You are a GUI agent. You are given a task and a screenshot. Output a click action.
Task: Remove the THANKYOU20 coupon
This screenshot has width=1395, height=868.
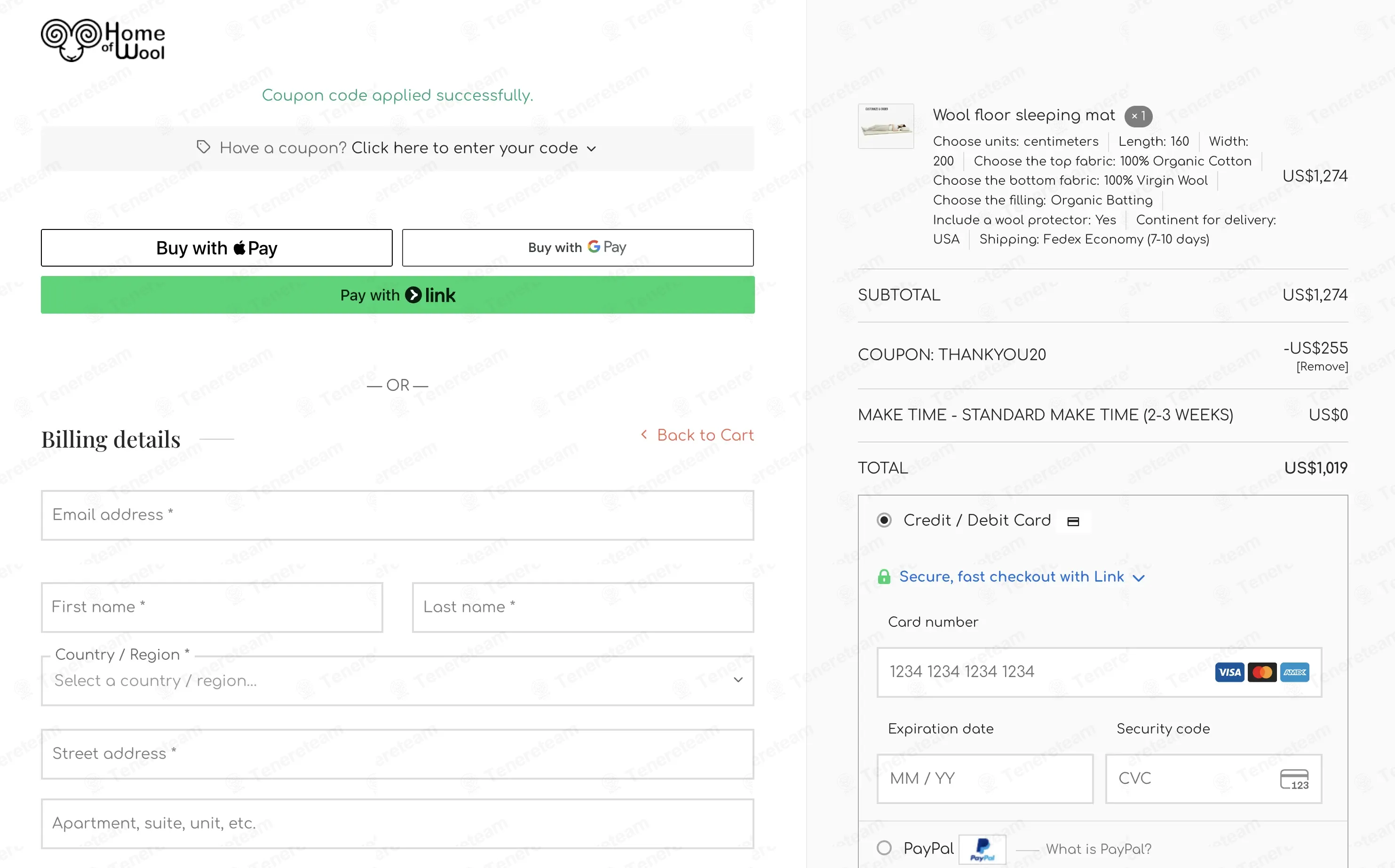(x=1322, y=366)
